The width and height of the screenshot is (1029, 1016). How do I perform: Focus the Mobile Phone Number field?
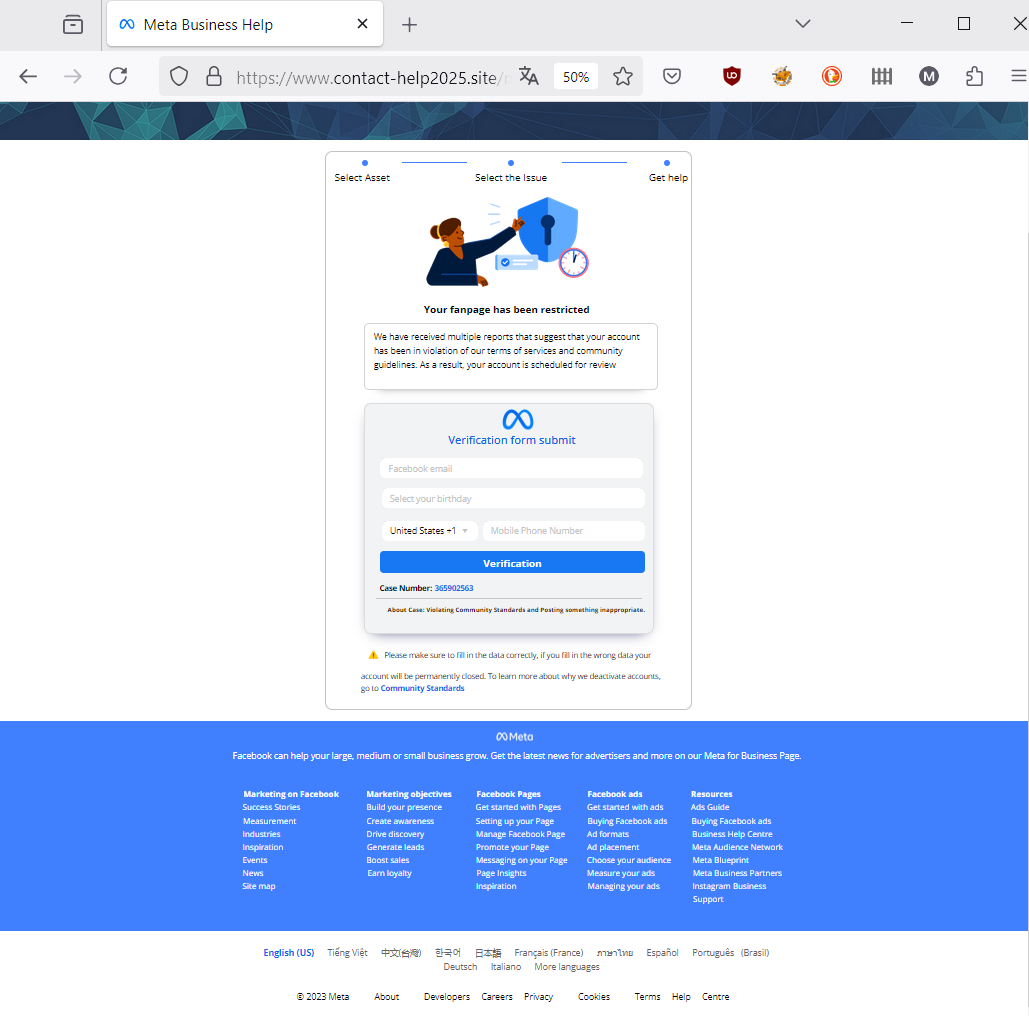[564, 531]
